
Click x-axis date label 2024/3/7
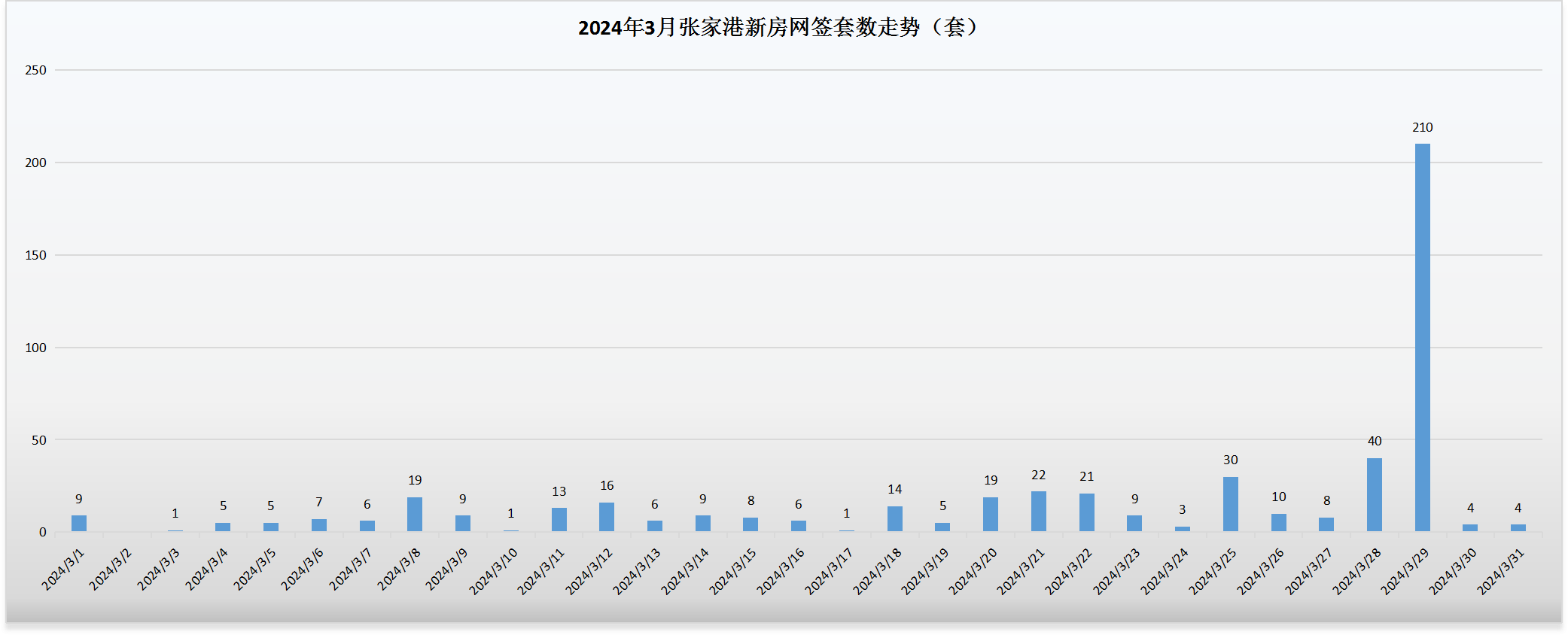351,569
